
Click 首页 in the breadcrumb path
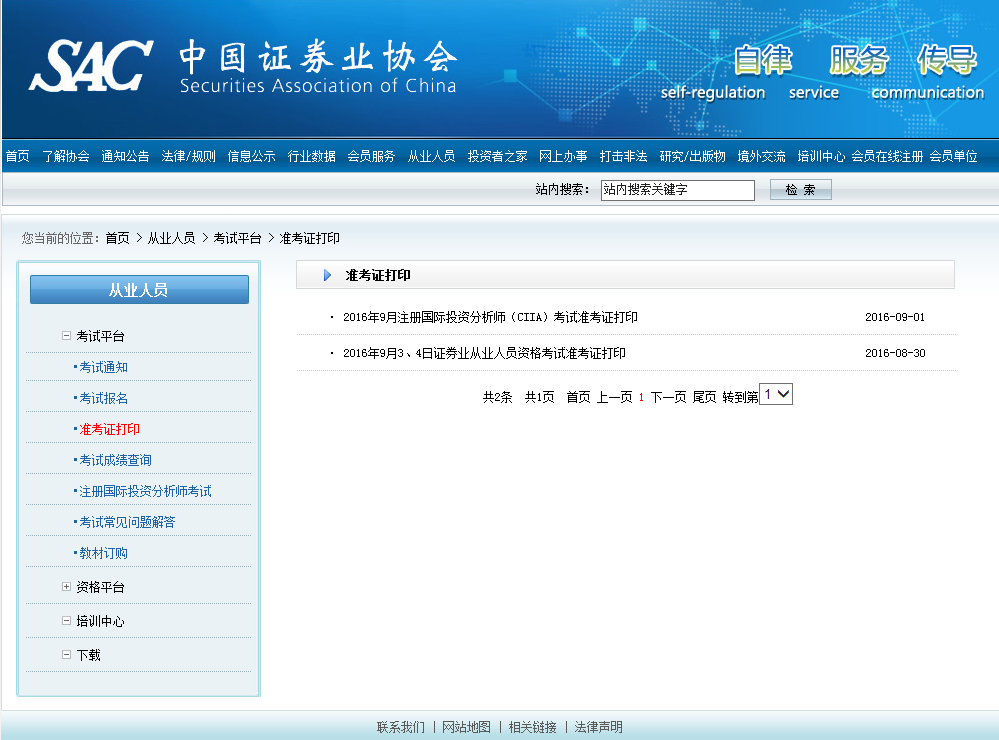(x=117, y=238)
